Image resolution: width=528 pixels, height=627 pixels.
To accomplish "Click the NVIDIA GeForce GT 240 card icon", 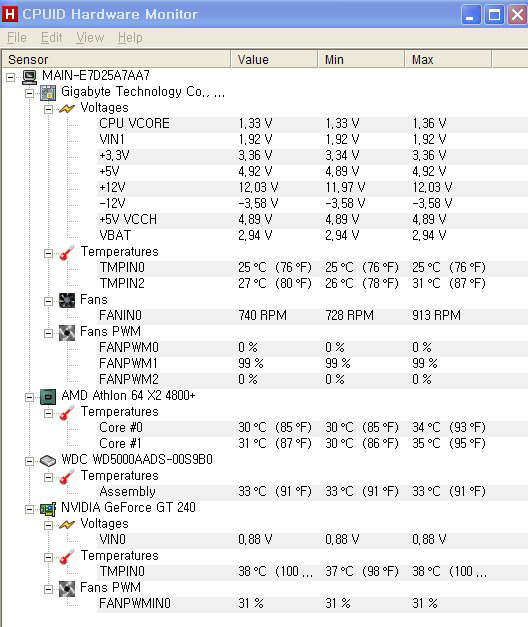I will click(x=48, y=509).
